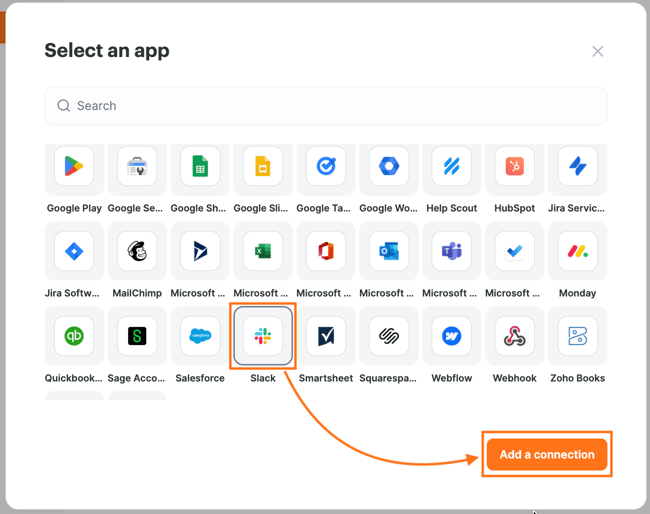Focus the Search apps input field
650x514 pixels.
(x=326, y=106)
